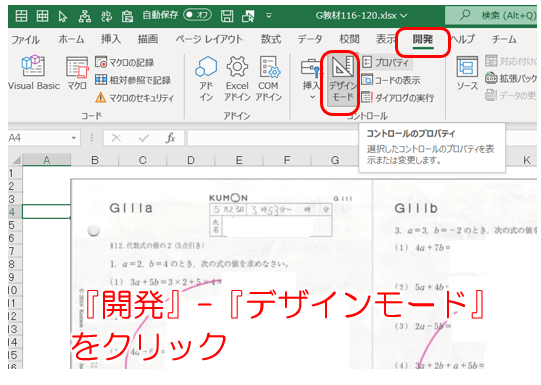Toggle 相対参照で記録 relative reference recording
Screen dimensions: 541x385
(133, 80)
